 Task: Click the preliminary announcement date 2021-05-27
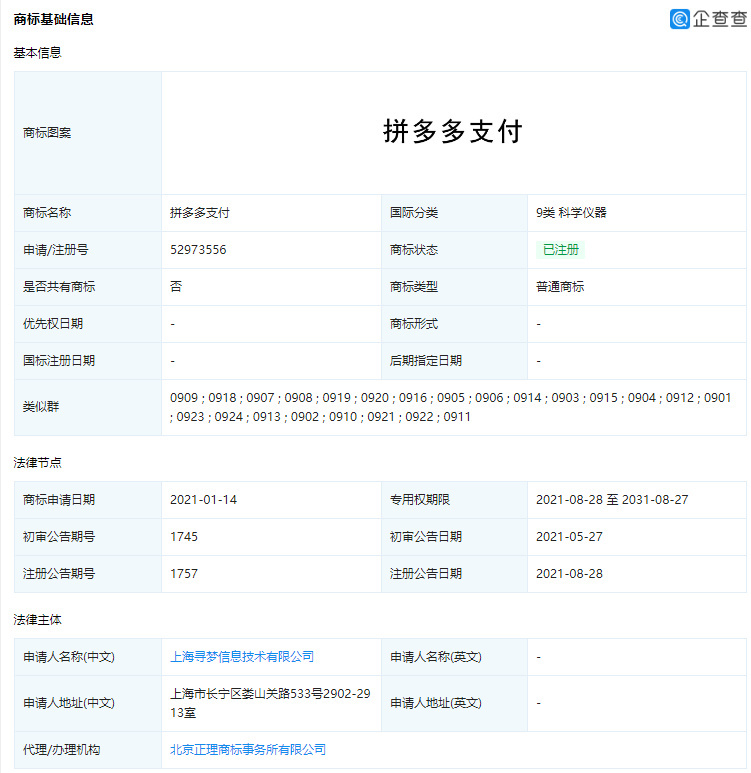(569, 537)
